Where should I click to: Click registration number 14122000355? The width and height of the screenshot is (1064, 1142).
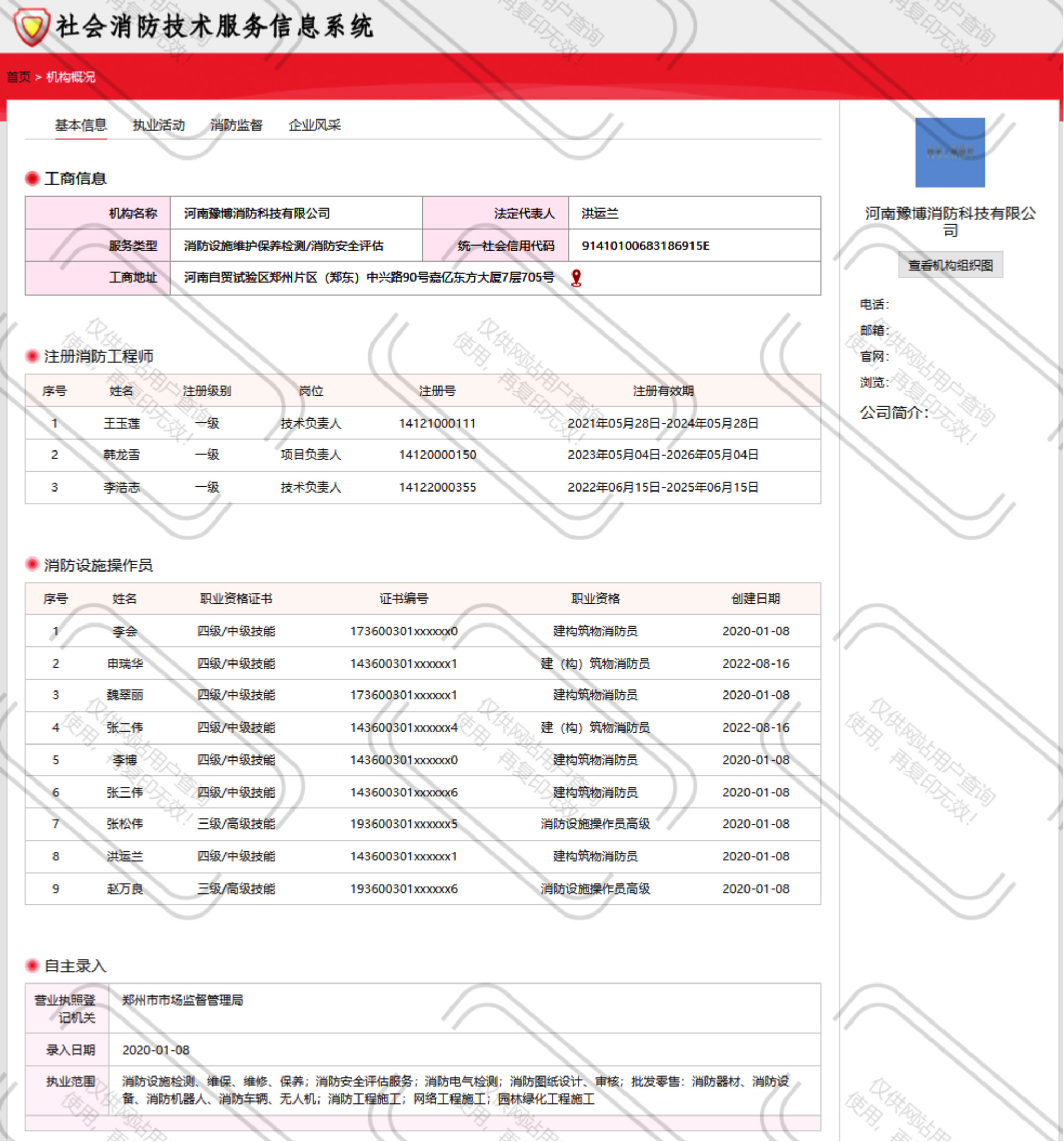click(437, 488)
